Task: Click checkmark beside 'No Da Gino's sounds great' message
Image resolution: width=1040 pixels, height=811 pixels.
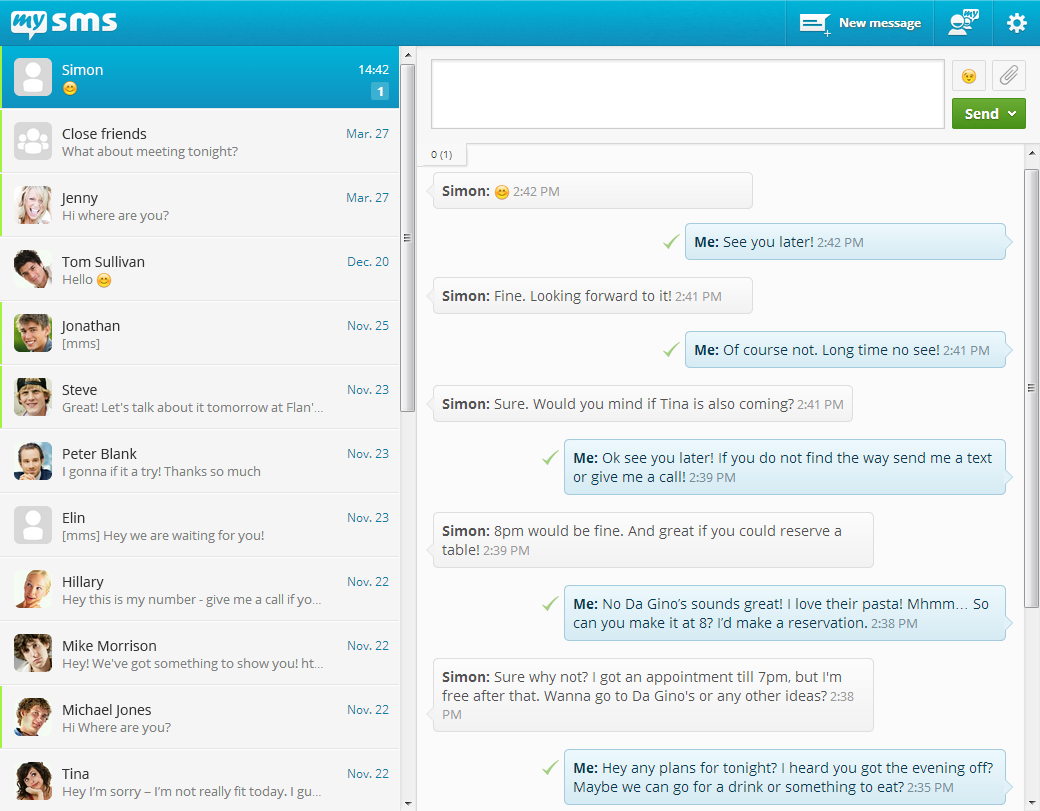Action: [x=550, y=603]
